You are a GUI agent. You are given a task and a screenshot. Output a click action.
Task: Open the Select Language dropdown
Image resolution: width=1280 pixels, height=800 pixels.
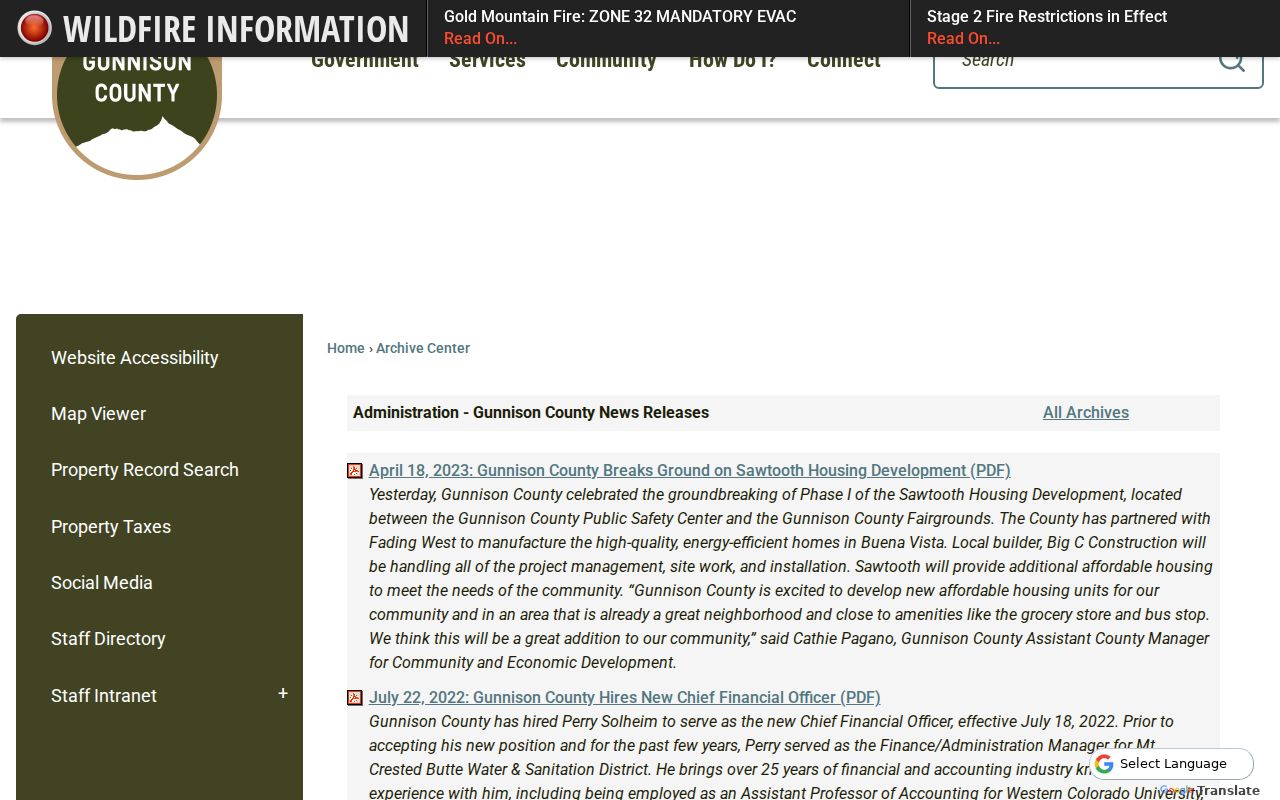point(1172,764)
